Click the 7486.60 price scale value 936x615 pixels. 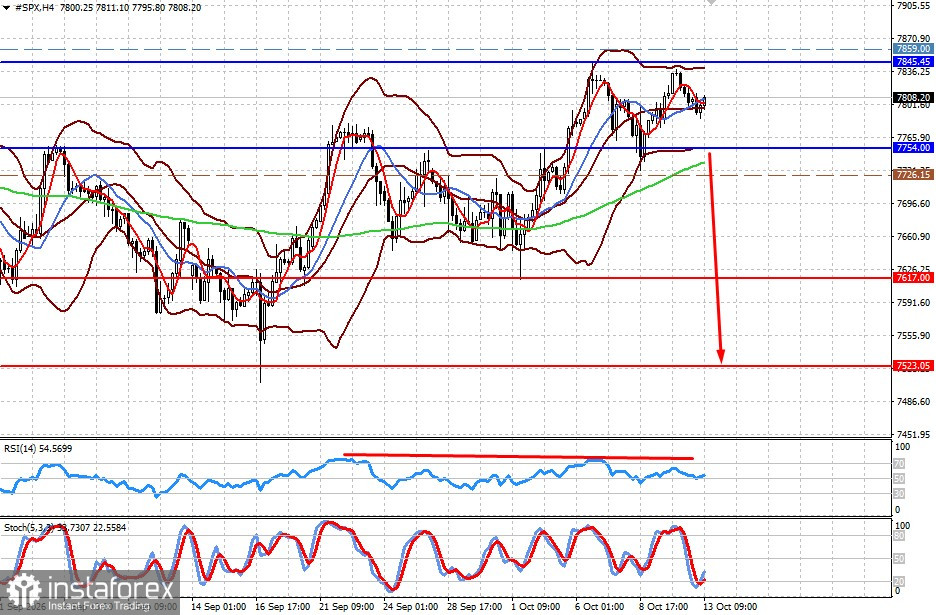click(x=913, y=401)
